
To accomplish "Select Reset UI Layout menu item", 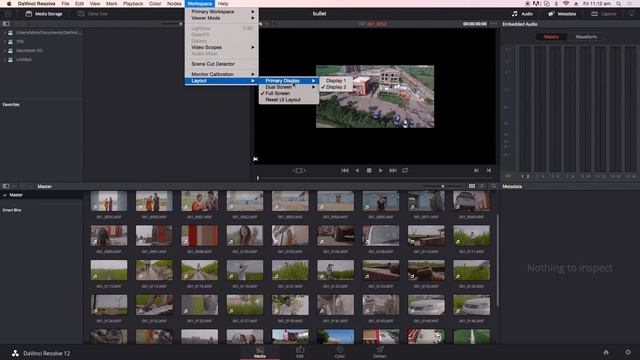I will (x=289, y=100).
